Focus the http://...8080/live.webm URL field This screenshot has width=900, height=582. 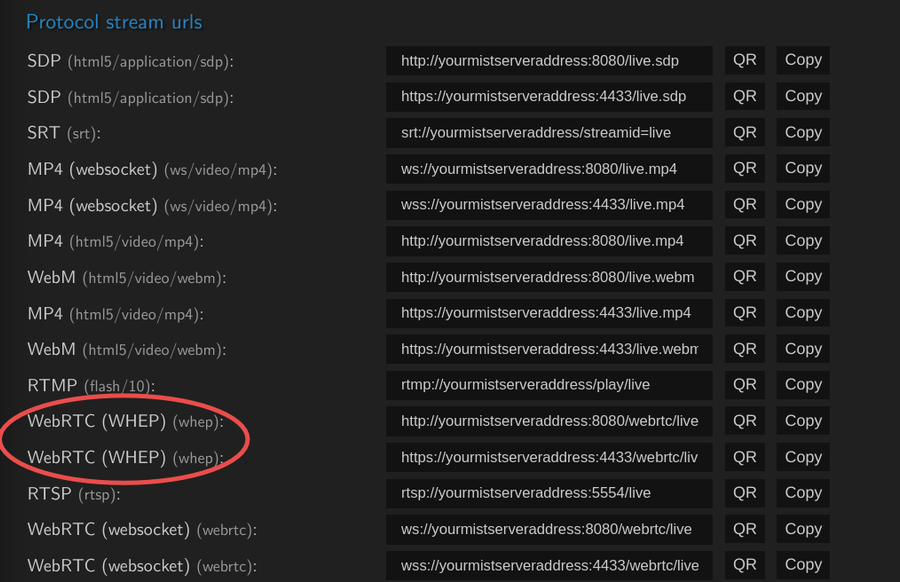[x=549, y=277]
